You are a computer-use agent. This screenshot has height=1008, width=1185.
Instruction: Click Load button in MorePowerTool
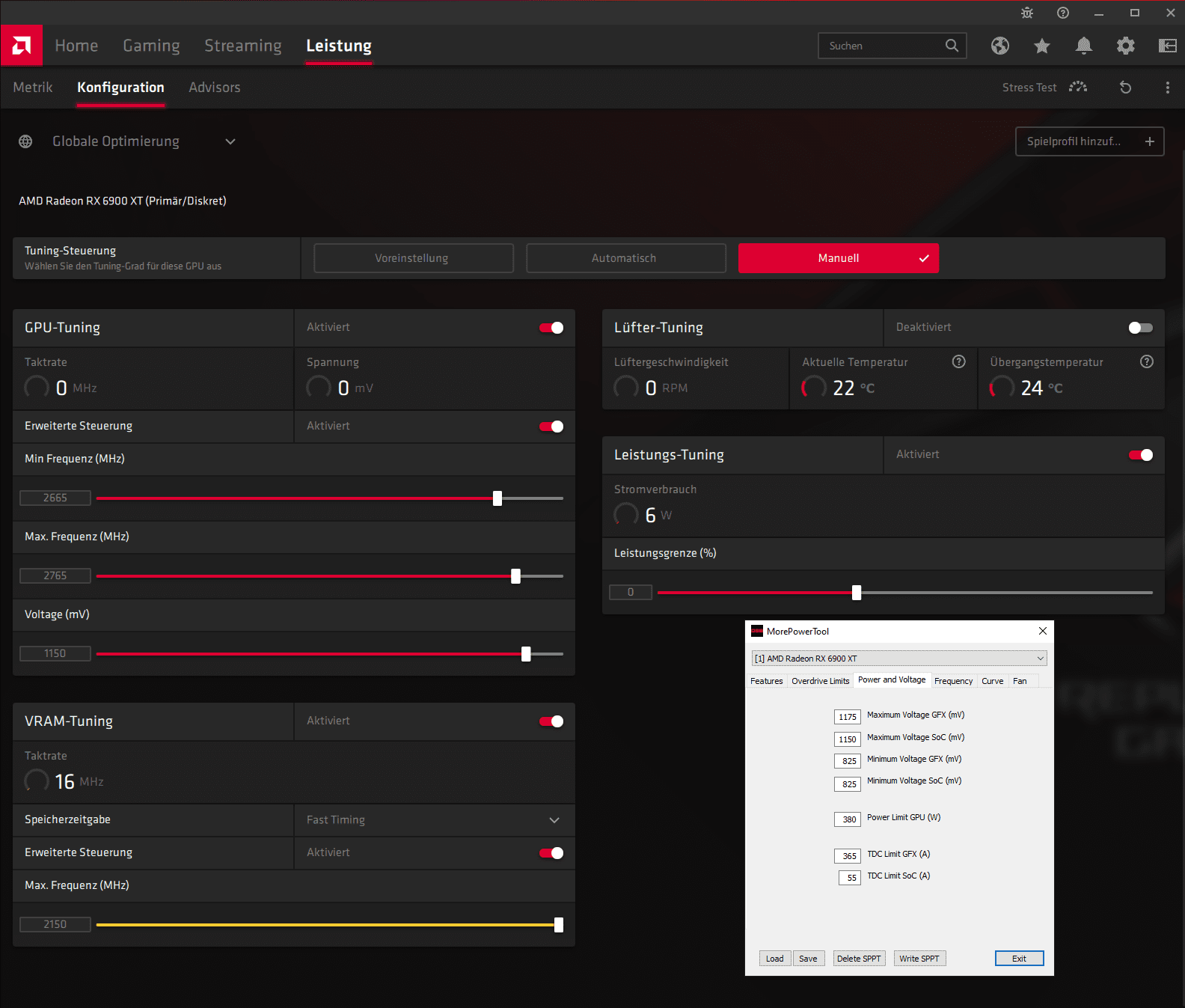point(775,959)
